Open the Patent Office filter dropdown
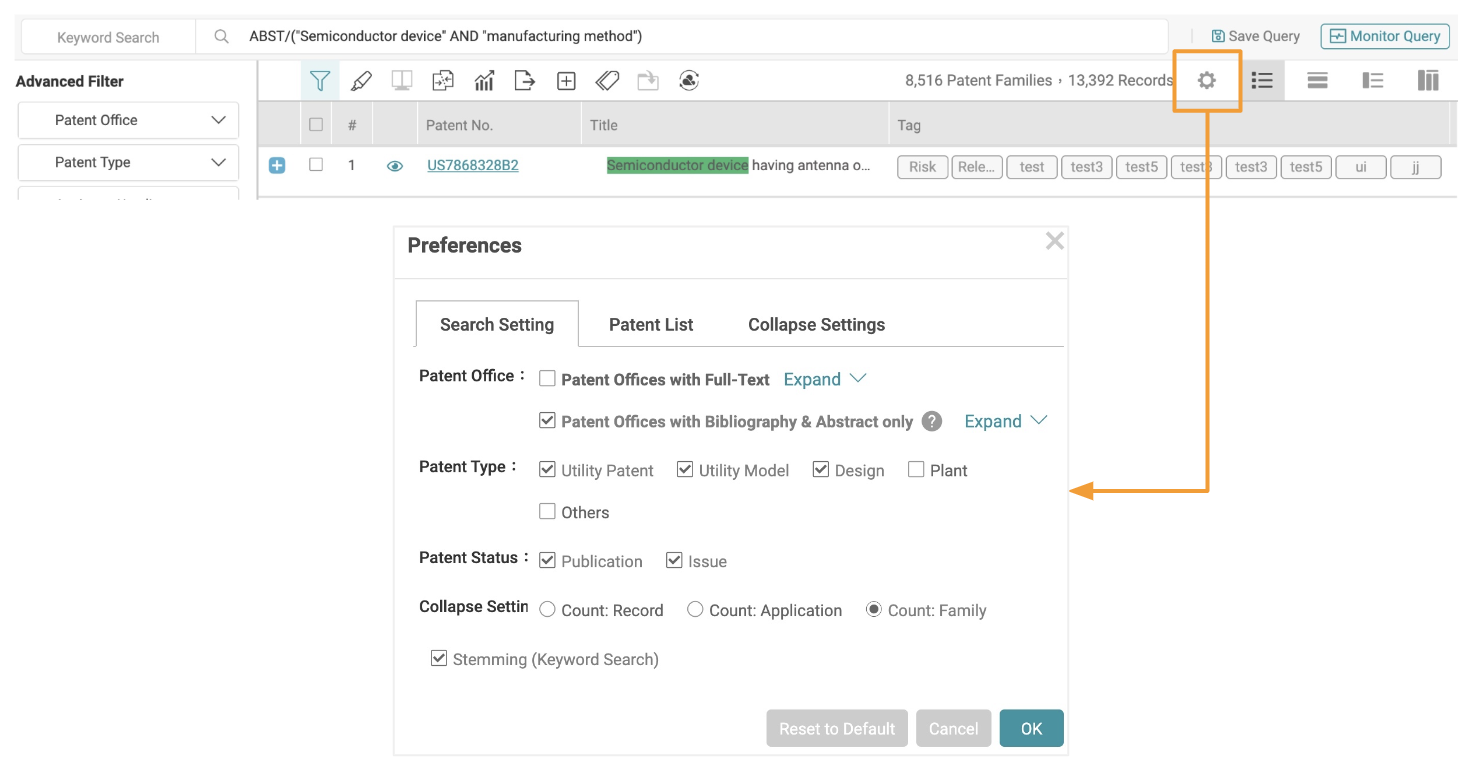This screenshot has width=1480, height=770. coord(128,120)
